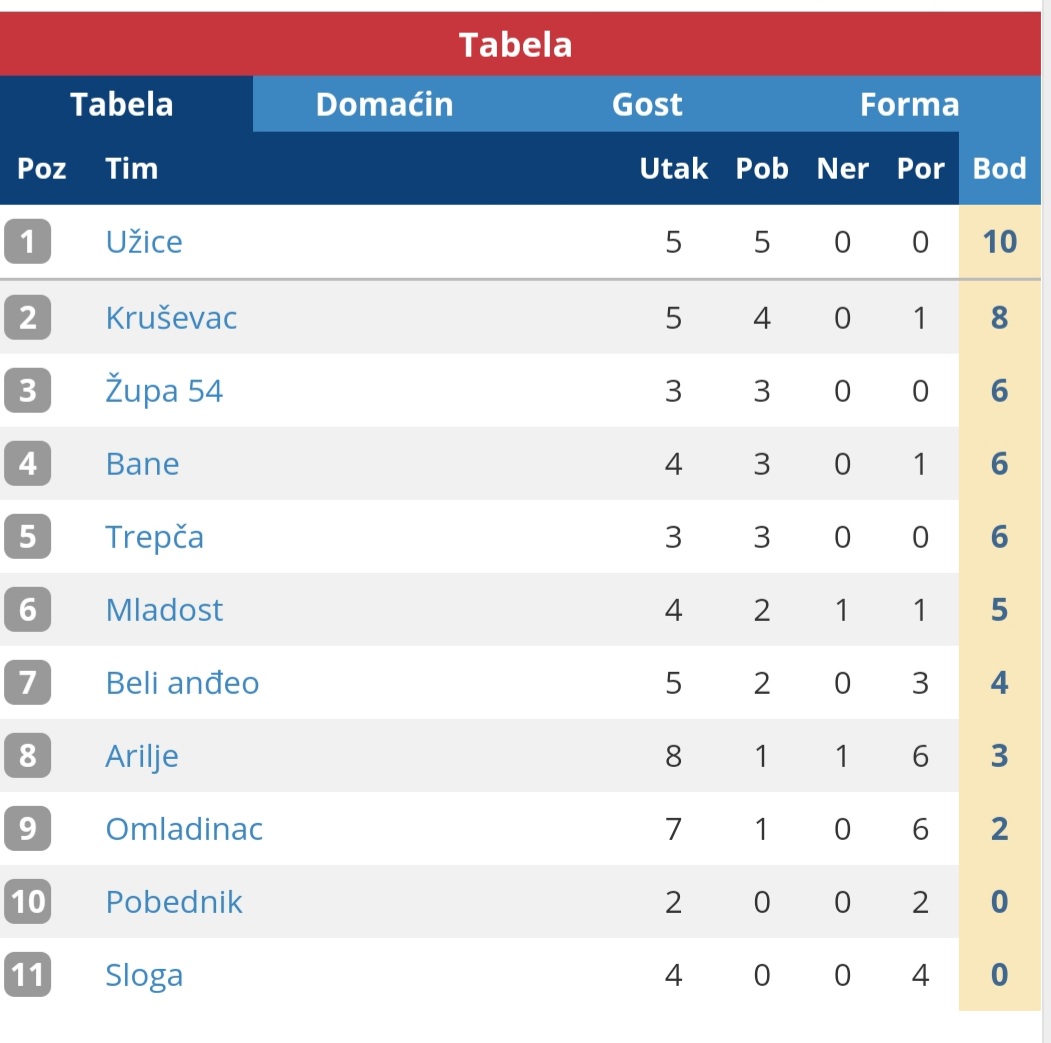Click the Sloga team link
This screenshot has height=1043, width=1051.
click(143, 975)
